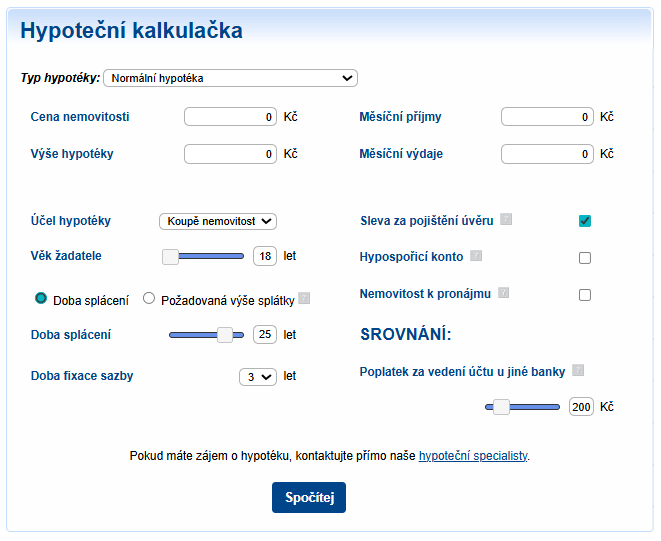Enable the Hypospořicí konto checkbox
The height and width of the screenshot is (541, 661).
[585, 258]
